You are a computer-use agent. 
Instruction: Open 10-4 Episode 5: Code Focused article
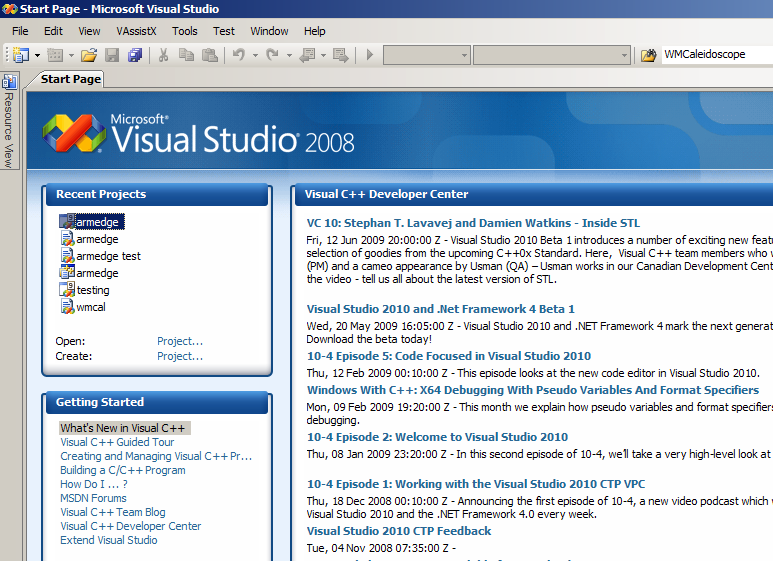click(x=449, y=356)
